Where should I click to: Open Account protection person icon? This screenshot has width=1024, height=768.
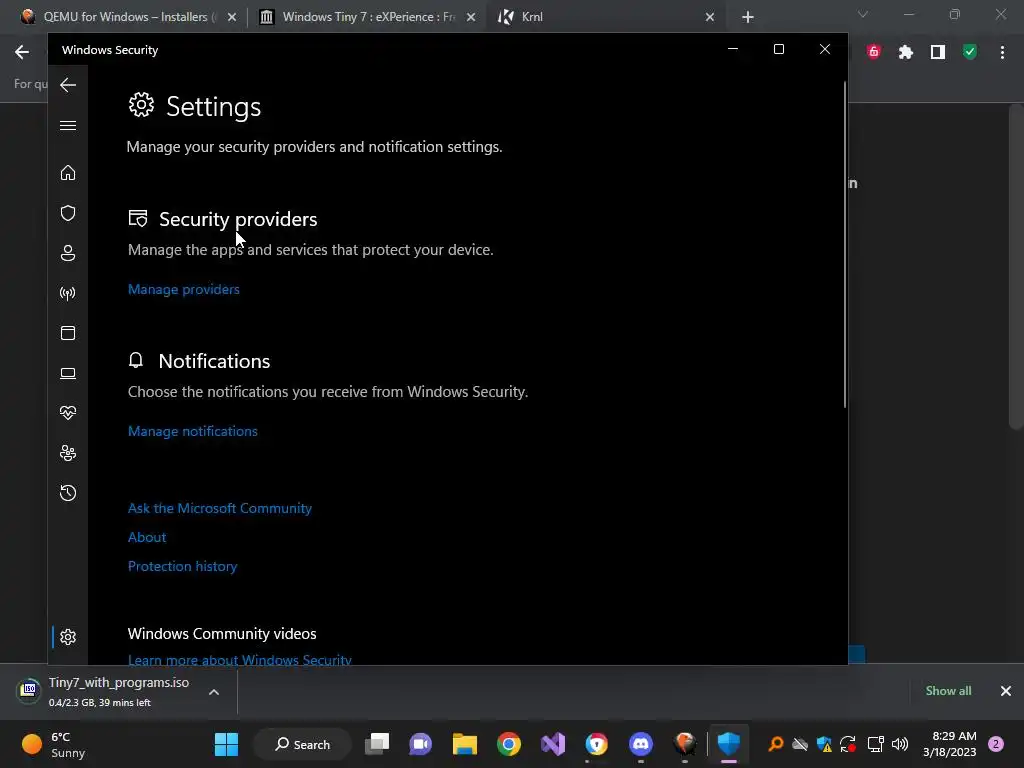[68, 253]
